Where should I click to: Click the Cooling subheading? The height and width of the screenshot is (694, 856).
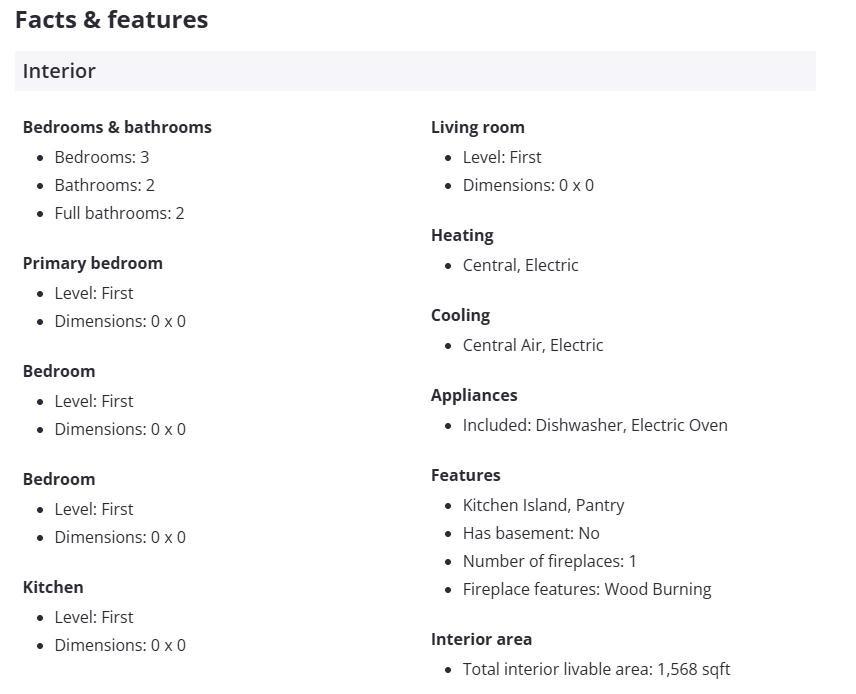460,315
